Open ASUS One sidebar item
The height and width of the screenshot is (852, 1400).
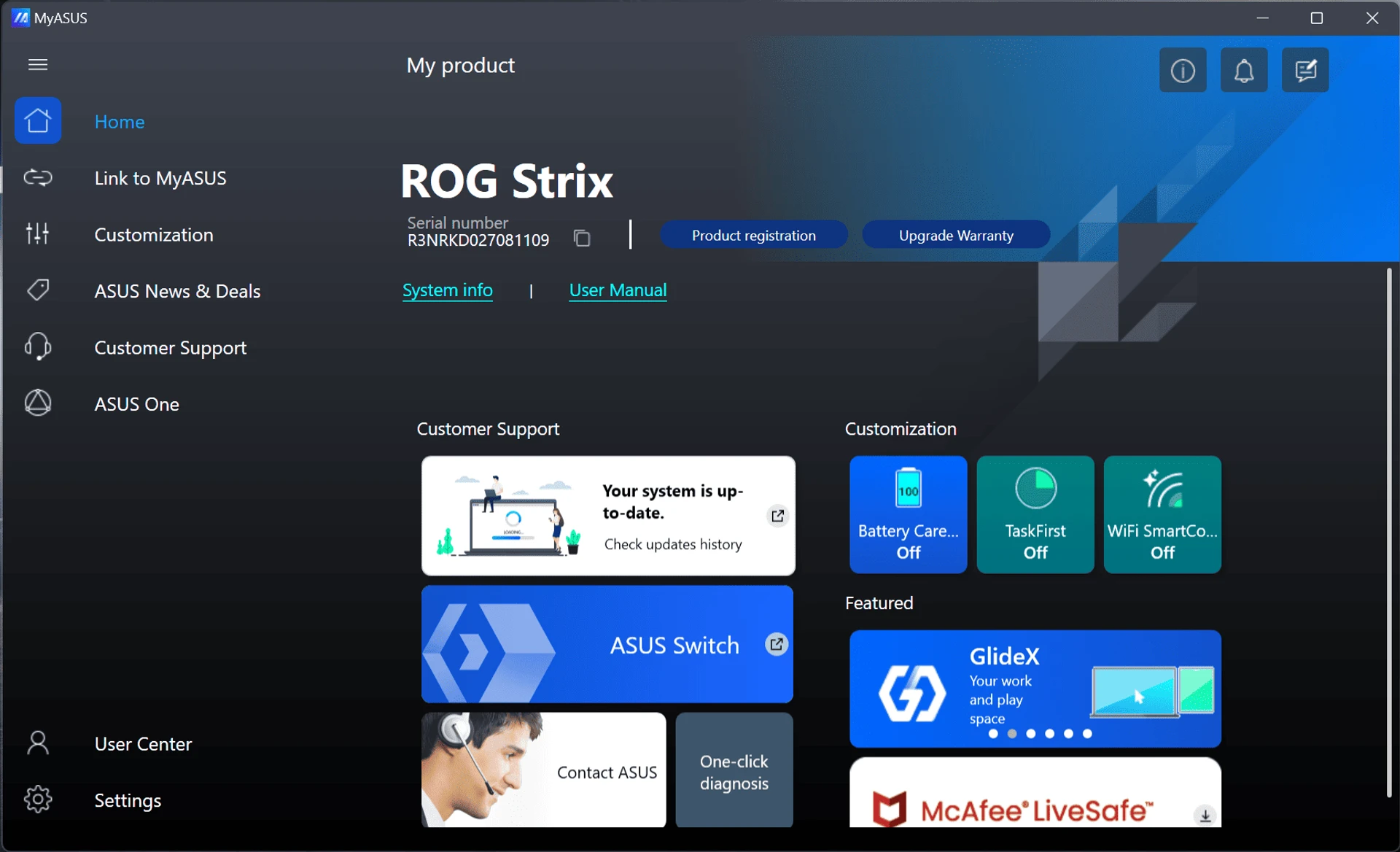click(x=136, y=404)
